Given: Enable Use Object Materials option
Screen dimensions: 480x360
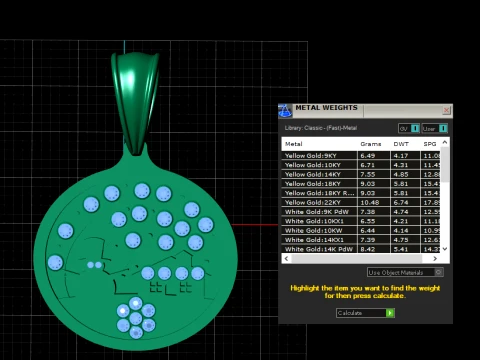Looking at the screenshot, I should (x=405, y=272).
